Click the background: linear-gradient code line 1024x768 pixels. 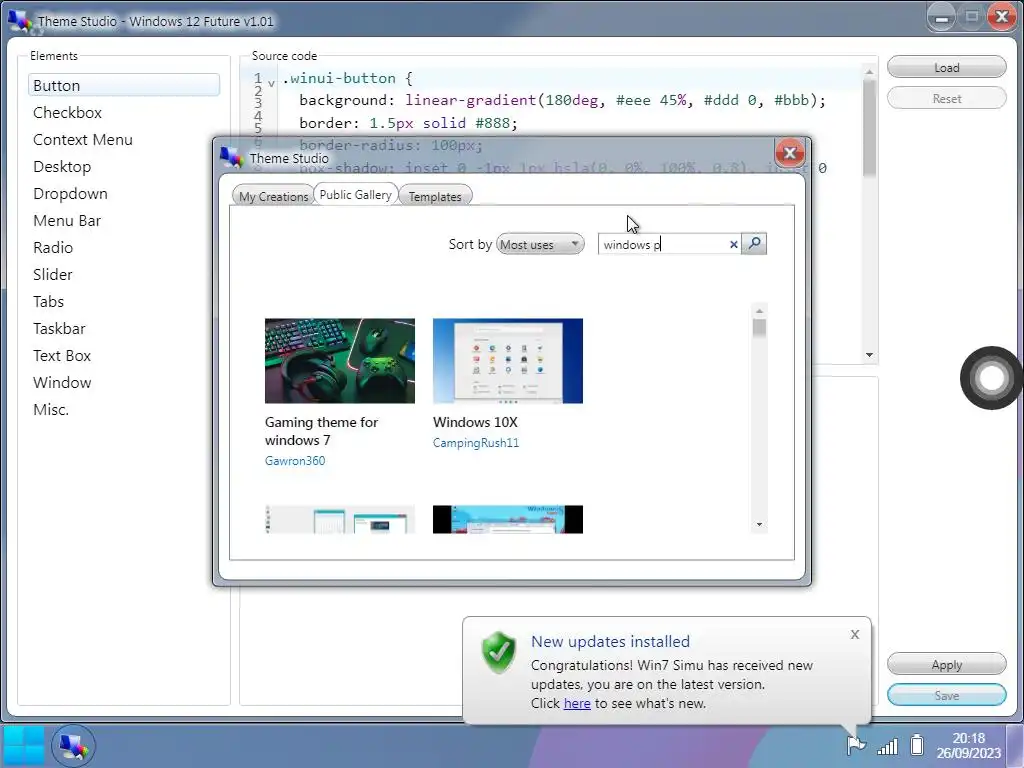pyautogui.click(x=562, y=100)
